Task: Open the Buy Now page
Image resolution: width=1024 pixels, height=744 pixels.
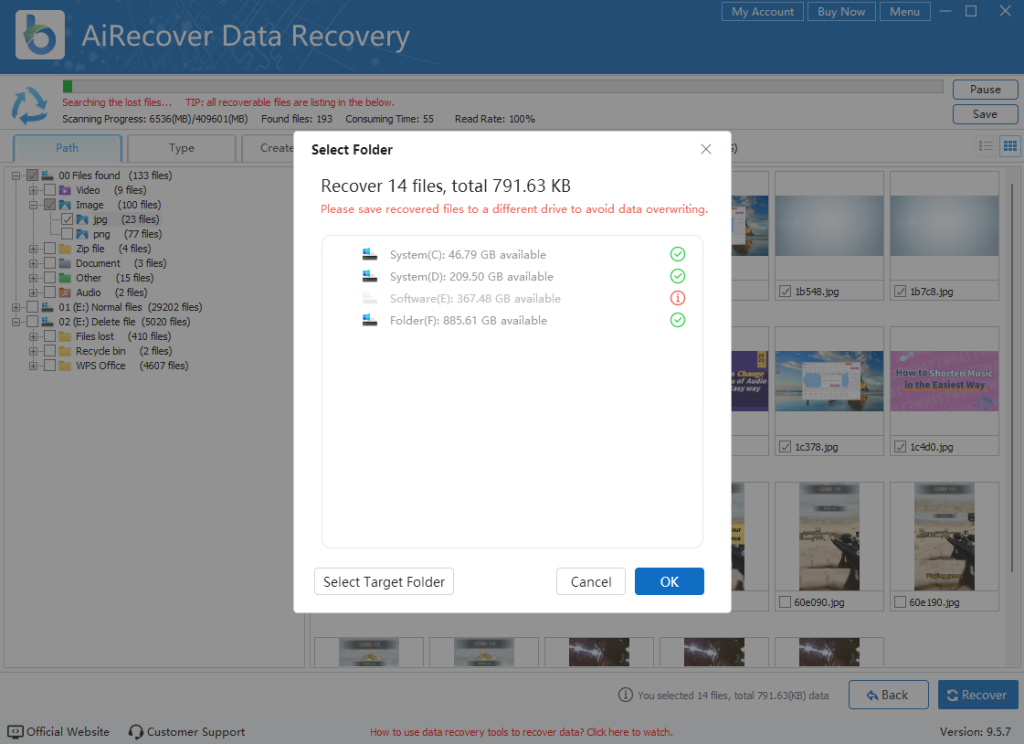Action: (x=841, y=12)
